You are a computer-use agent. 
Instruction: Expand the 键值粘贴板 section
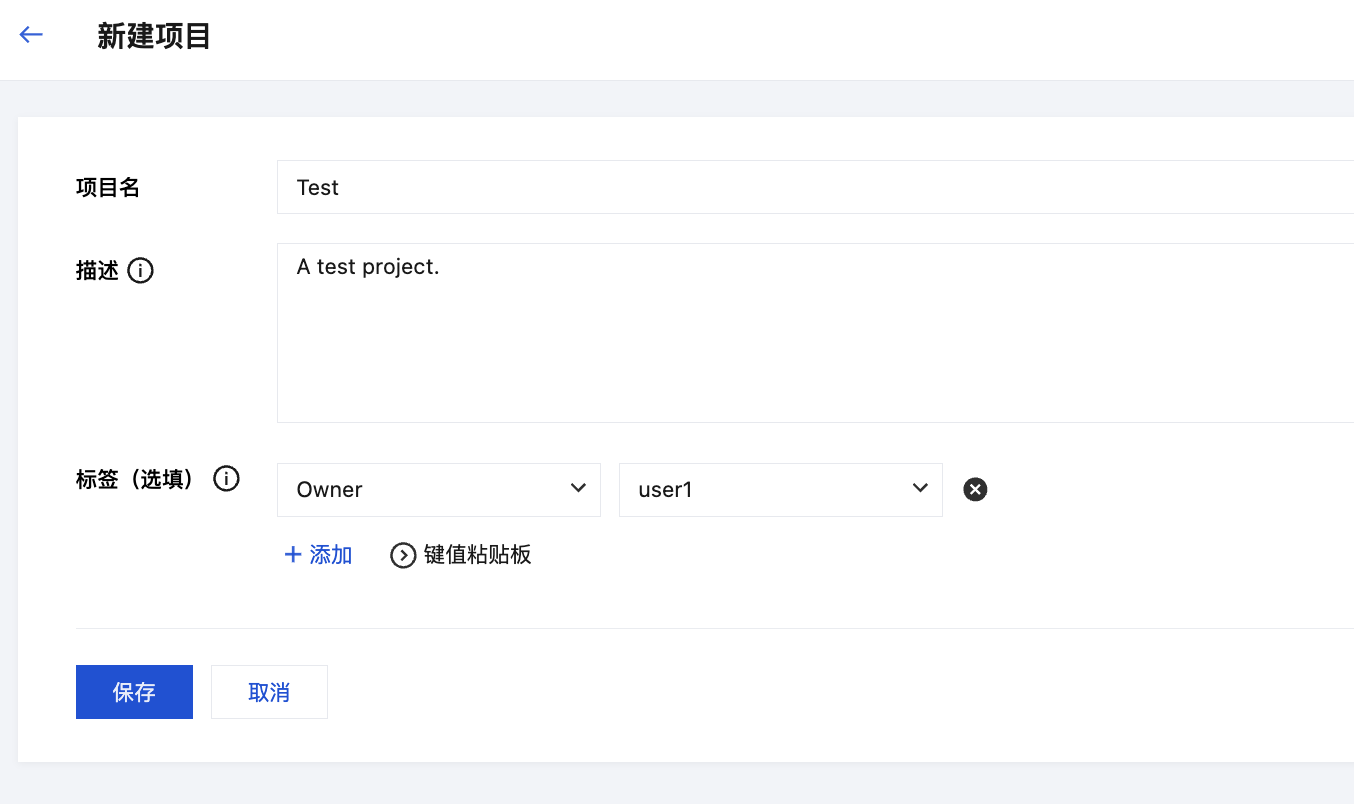pos(477,555)
